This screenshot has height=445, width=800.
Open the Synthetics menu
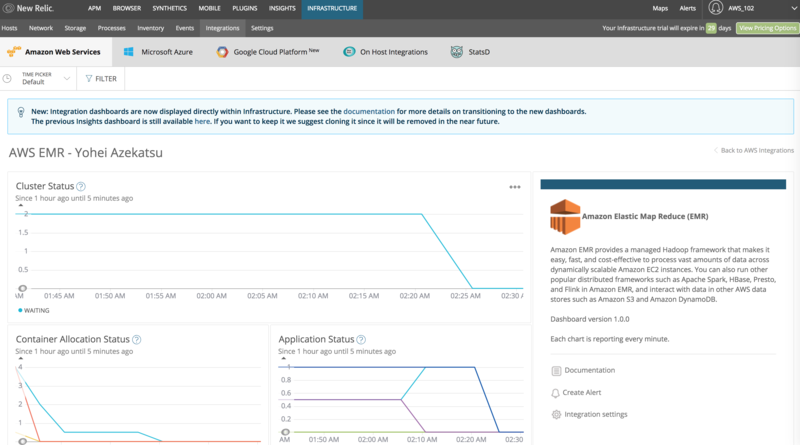tap(169, 8)
